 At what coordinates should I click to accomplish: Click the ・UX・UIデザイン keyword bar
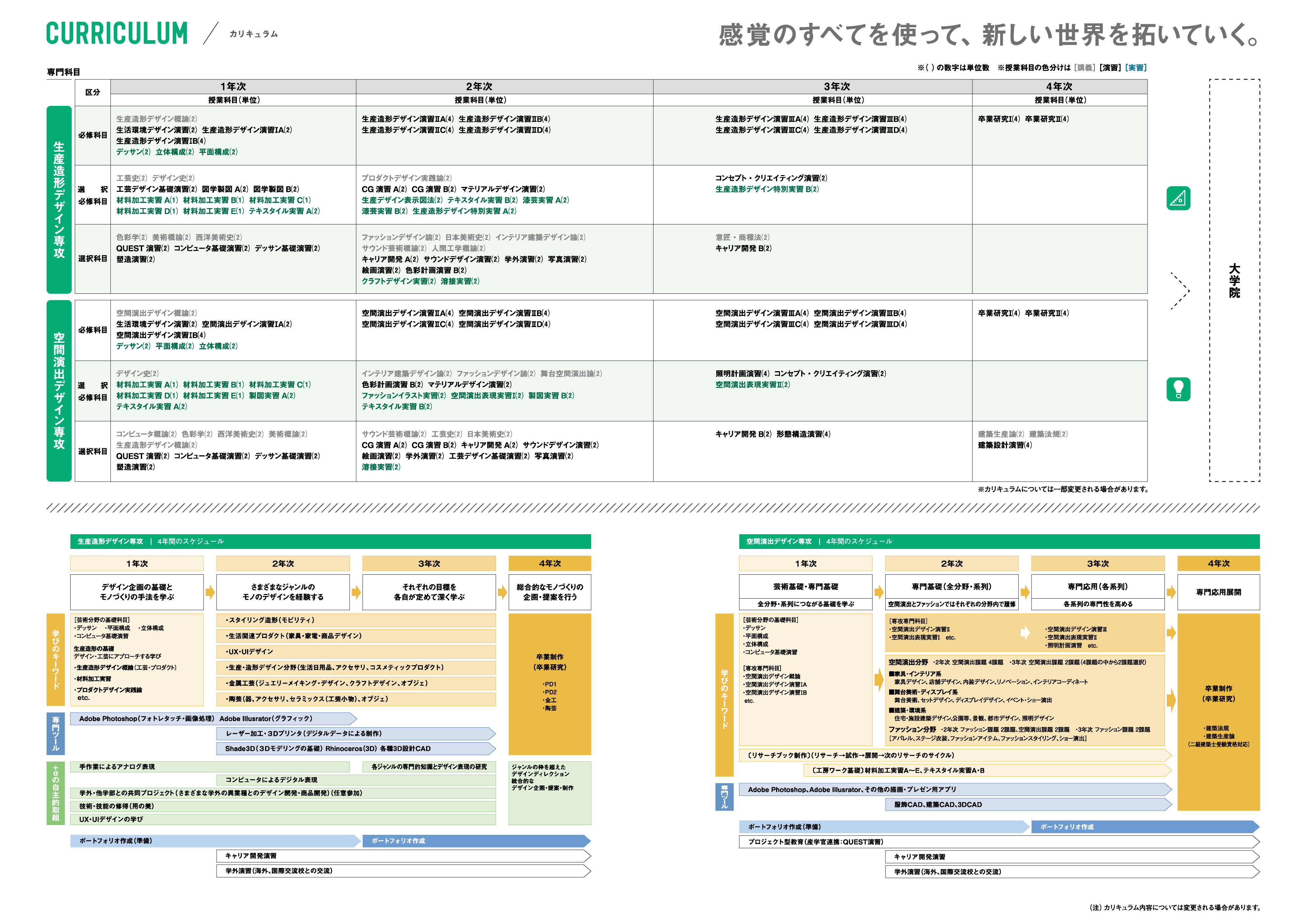coord(356,652)
